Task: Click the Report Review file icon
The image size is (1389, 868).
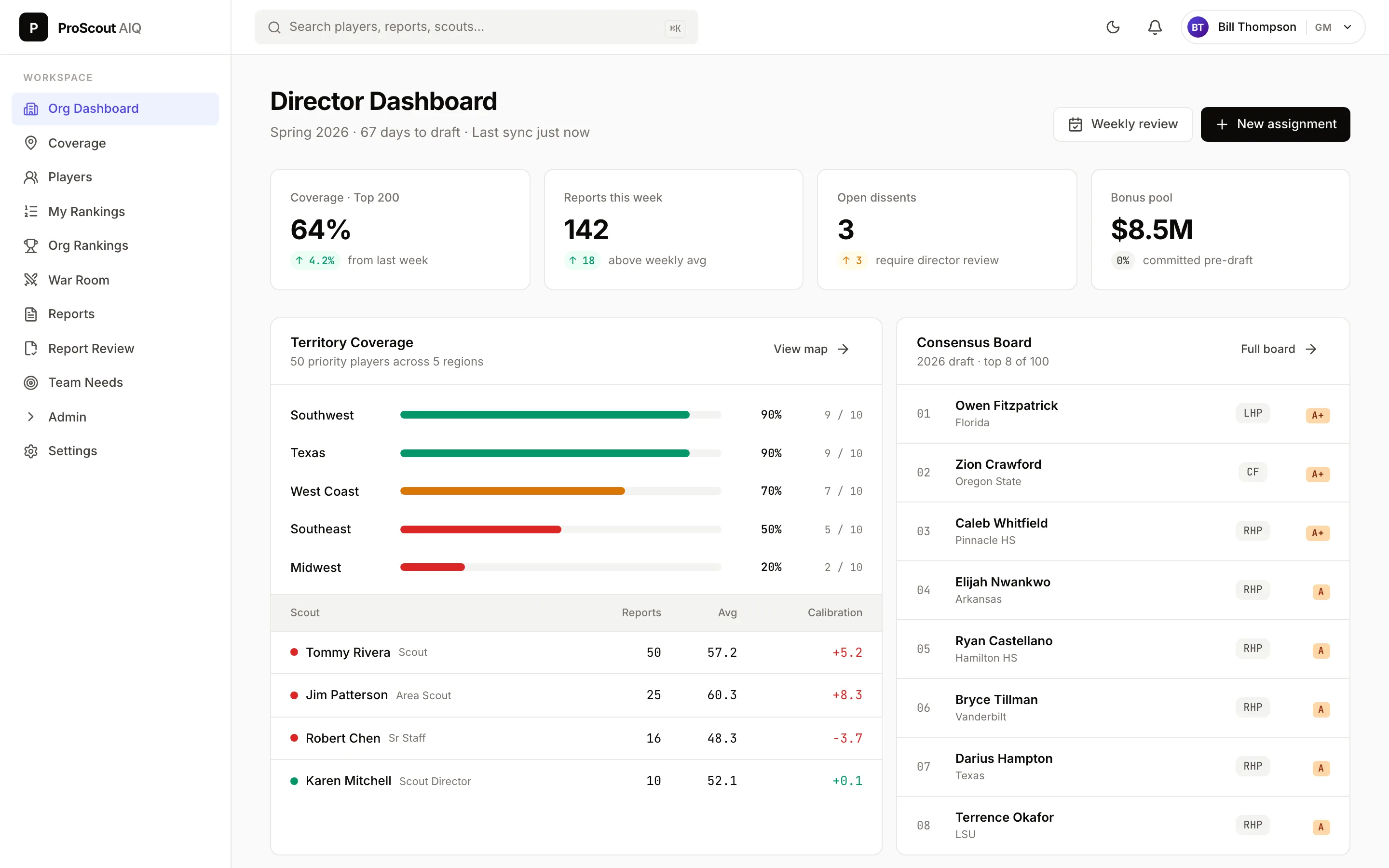Action: [31, 349]
